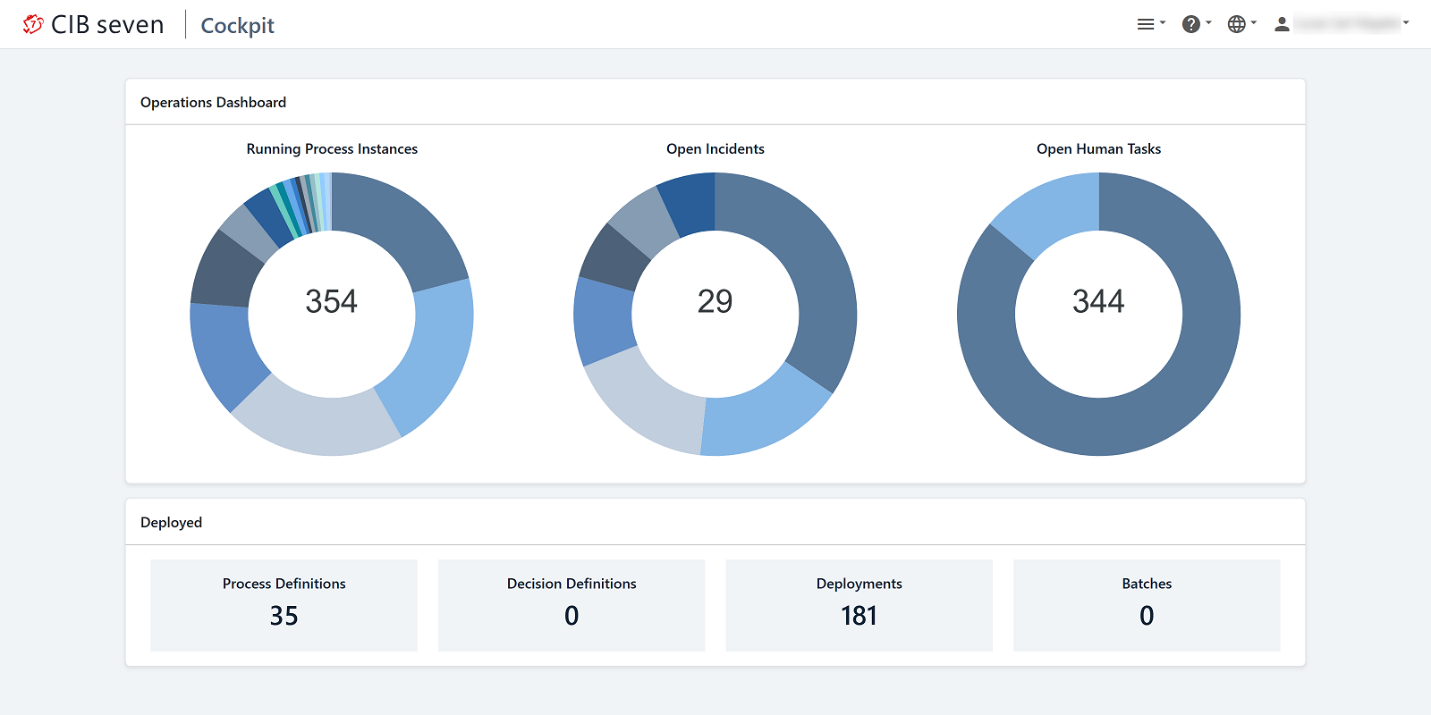Open the Deployments tile showing 181

click(x=858, y=604)
